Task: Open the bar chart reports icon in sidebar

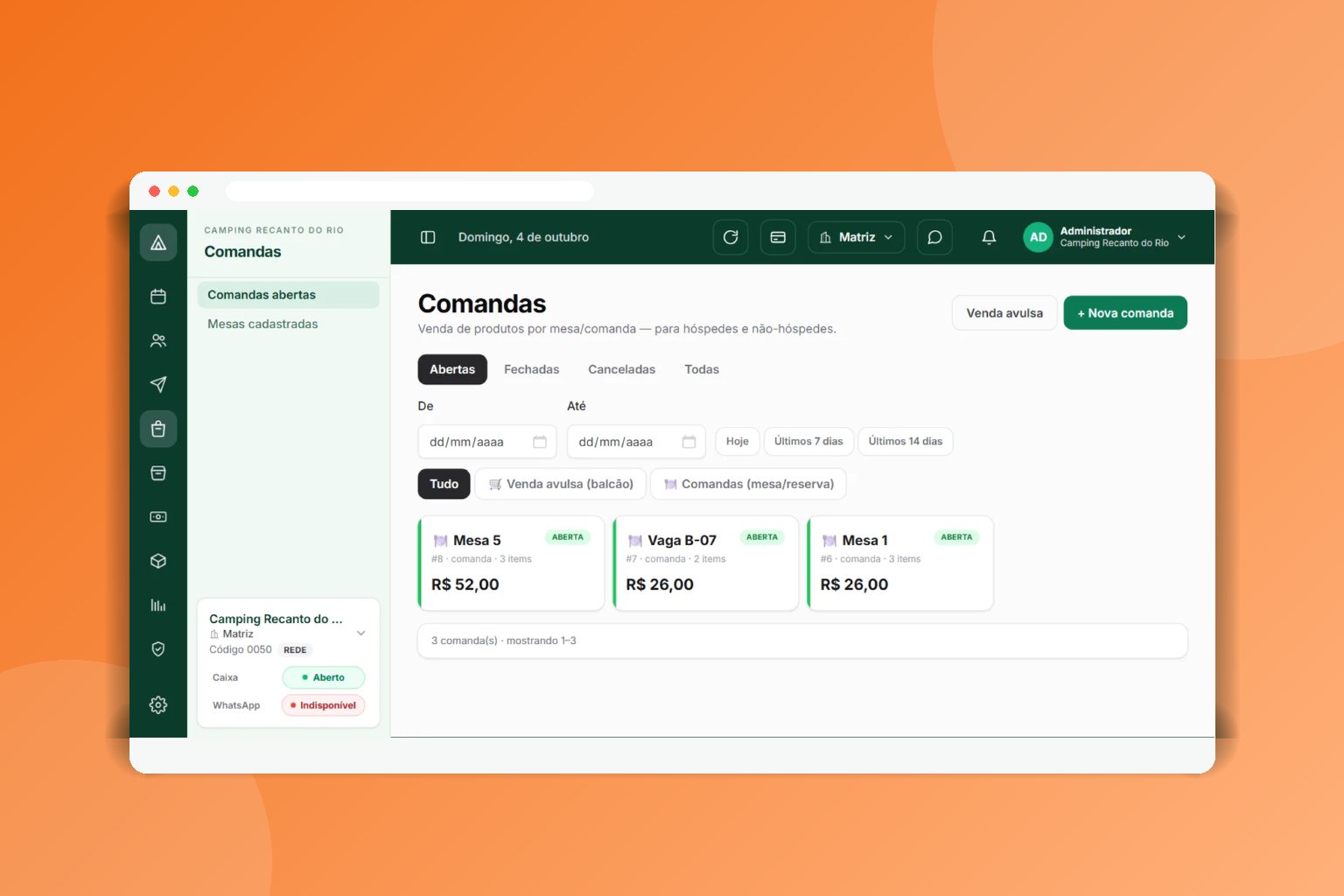Action: (158, 605)
